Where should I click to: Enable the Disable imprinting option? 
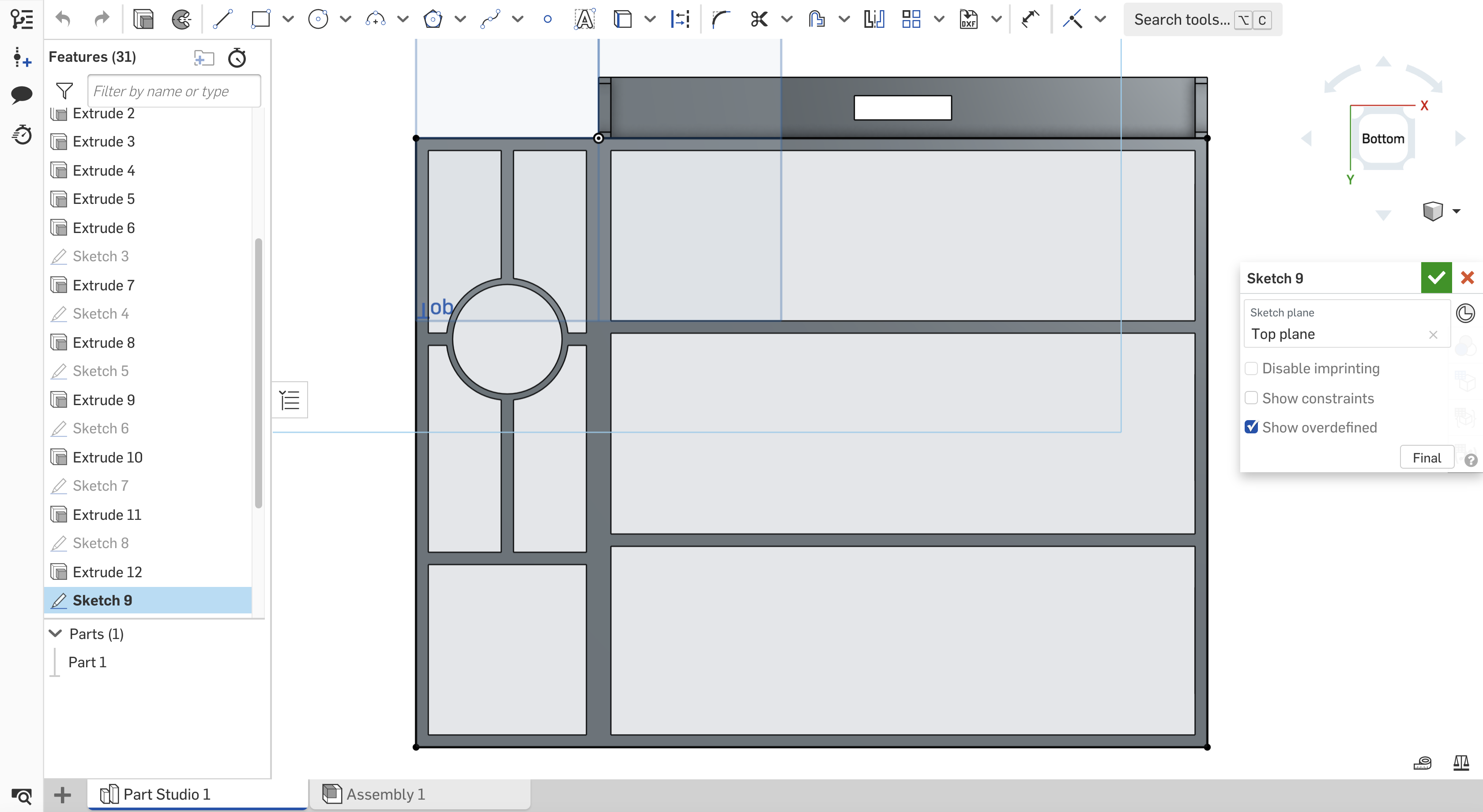click(x=1251, y=368)
